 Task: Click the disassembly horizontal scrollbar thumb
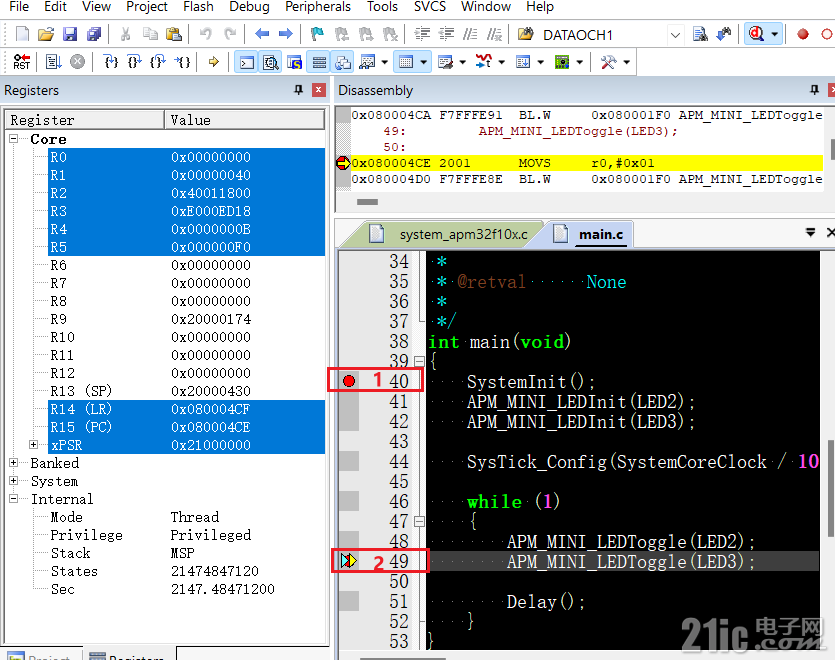pos(367,202)
